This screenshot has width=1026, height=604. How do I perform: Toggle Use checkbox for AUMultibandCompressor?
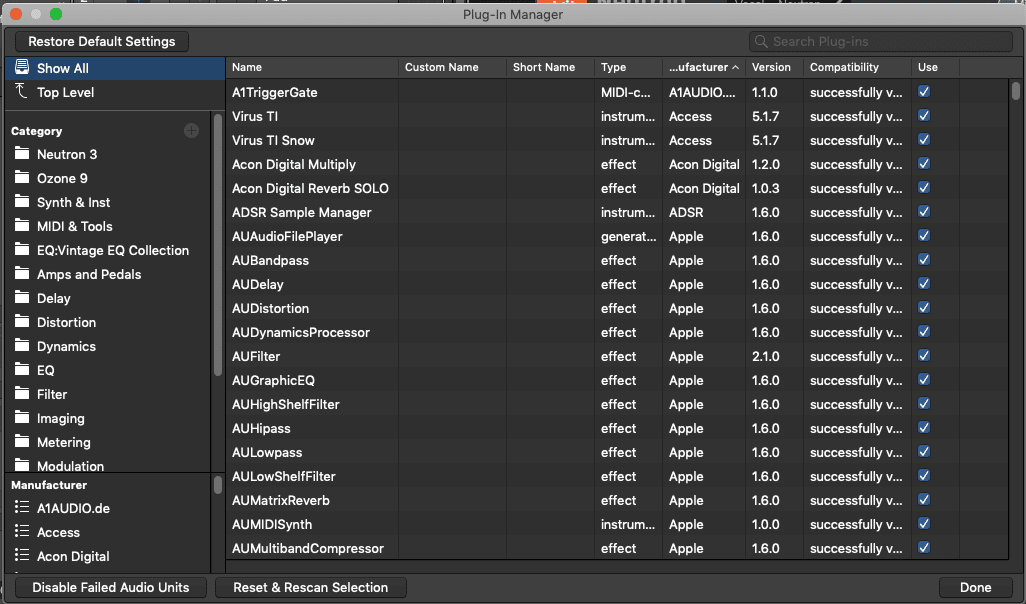[x=924, y=548]
